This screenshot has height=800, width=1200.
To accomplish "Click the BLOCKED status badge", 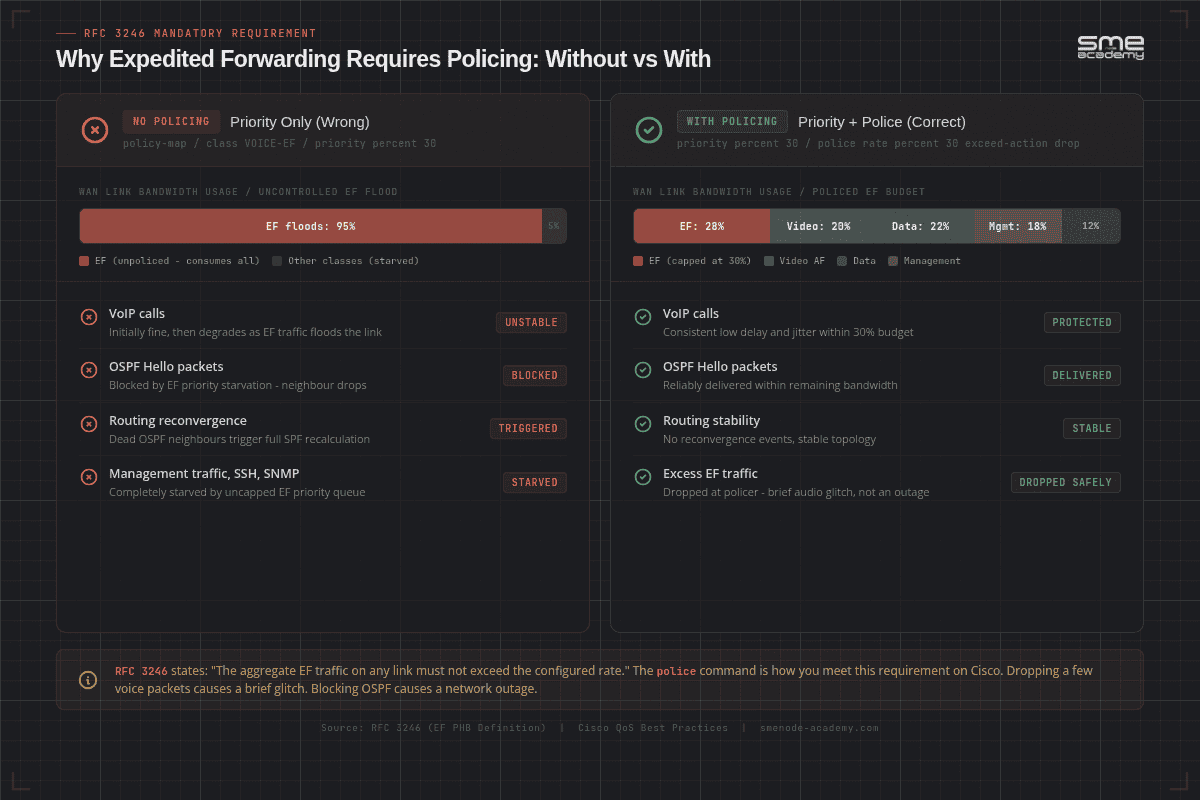I will click(x=535, y=375).
